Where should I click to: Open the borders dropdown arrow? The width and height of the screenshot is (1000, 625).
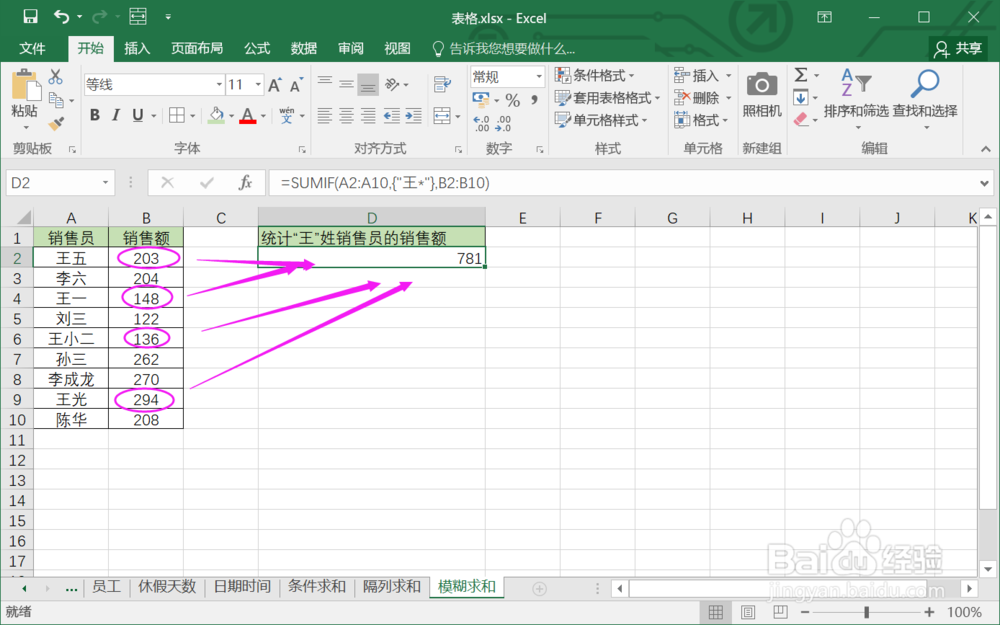click(193, 116)
